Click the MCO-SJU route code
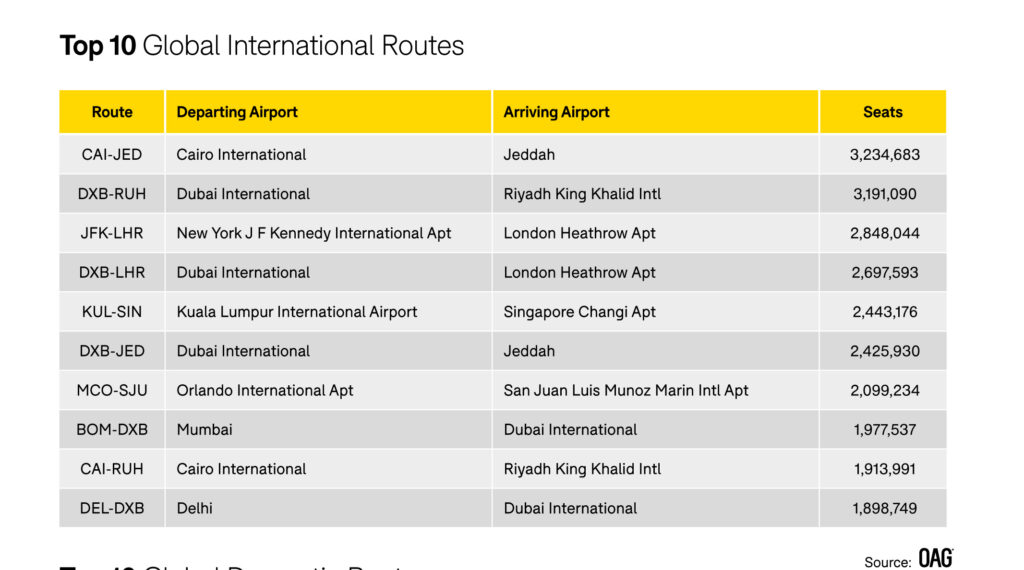Image resolution: width=1024 pixels, height=570 pixels. coord(112,390)
